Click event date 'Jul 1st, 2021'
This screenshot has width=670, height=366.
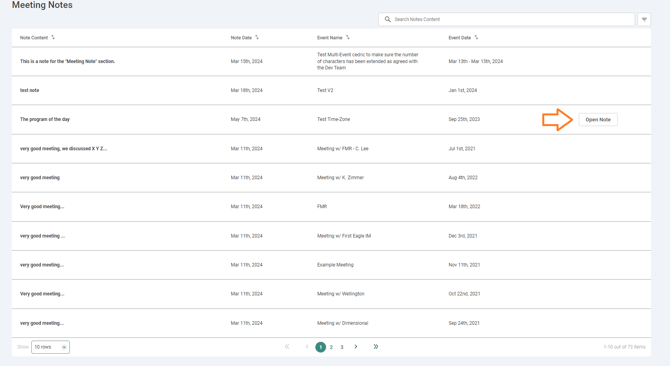click(x=462, y=149)
